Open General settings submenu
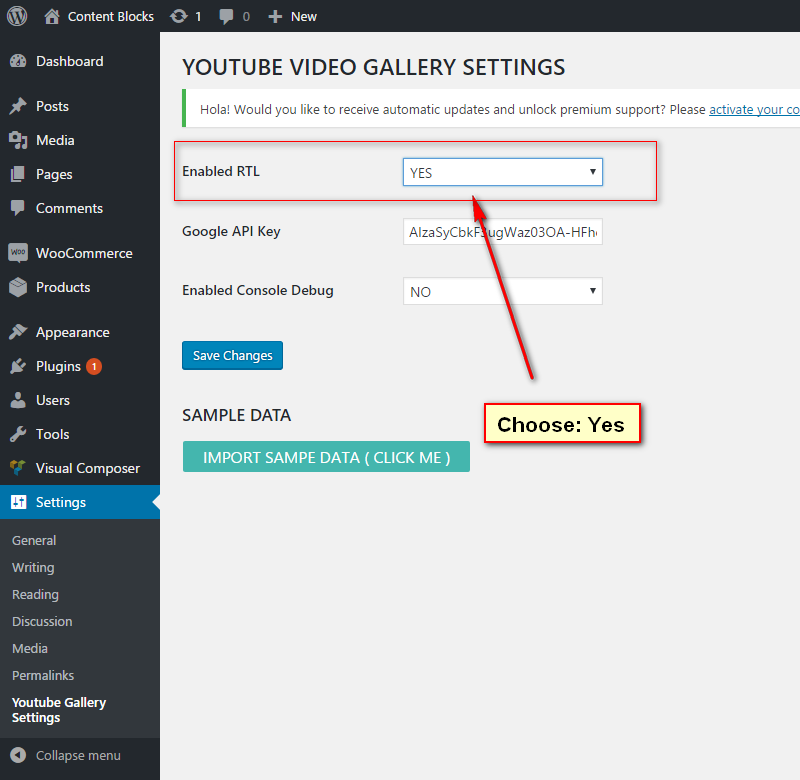This screenshot has width=800, height=780. 34,540
